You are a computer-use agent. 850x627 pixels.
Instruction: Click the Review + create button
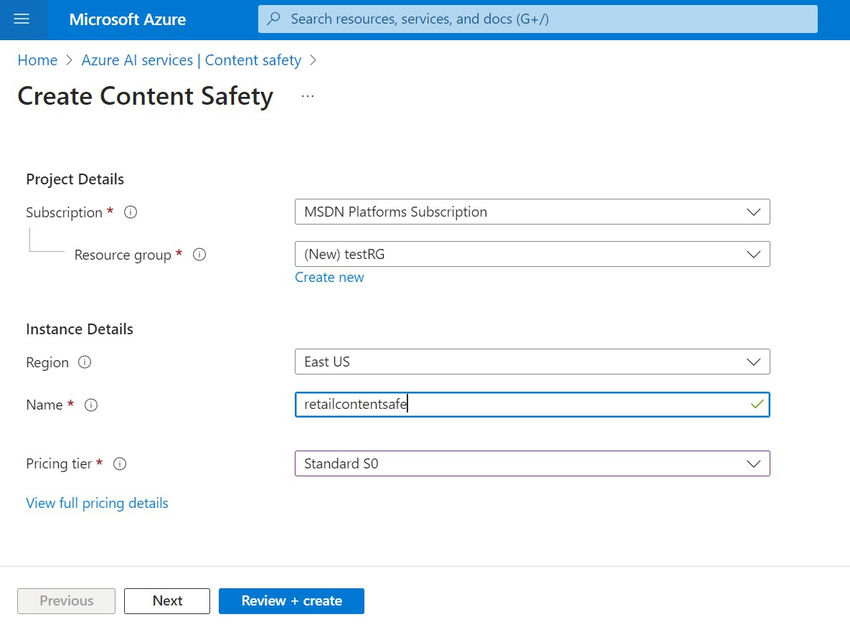(291, 601)
